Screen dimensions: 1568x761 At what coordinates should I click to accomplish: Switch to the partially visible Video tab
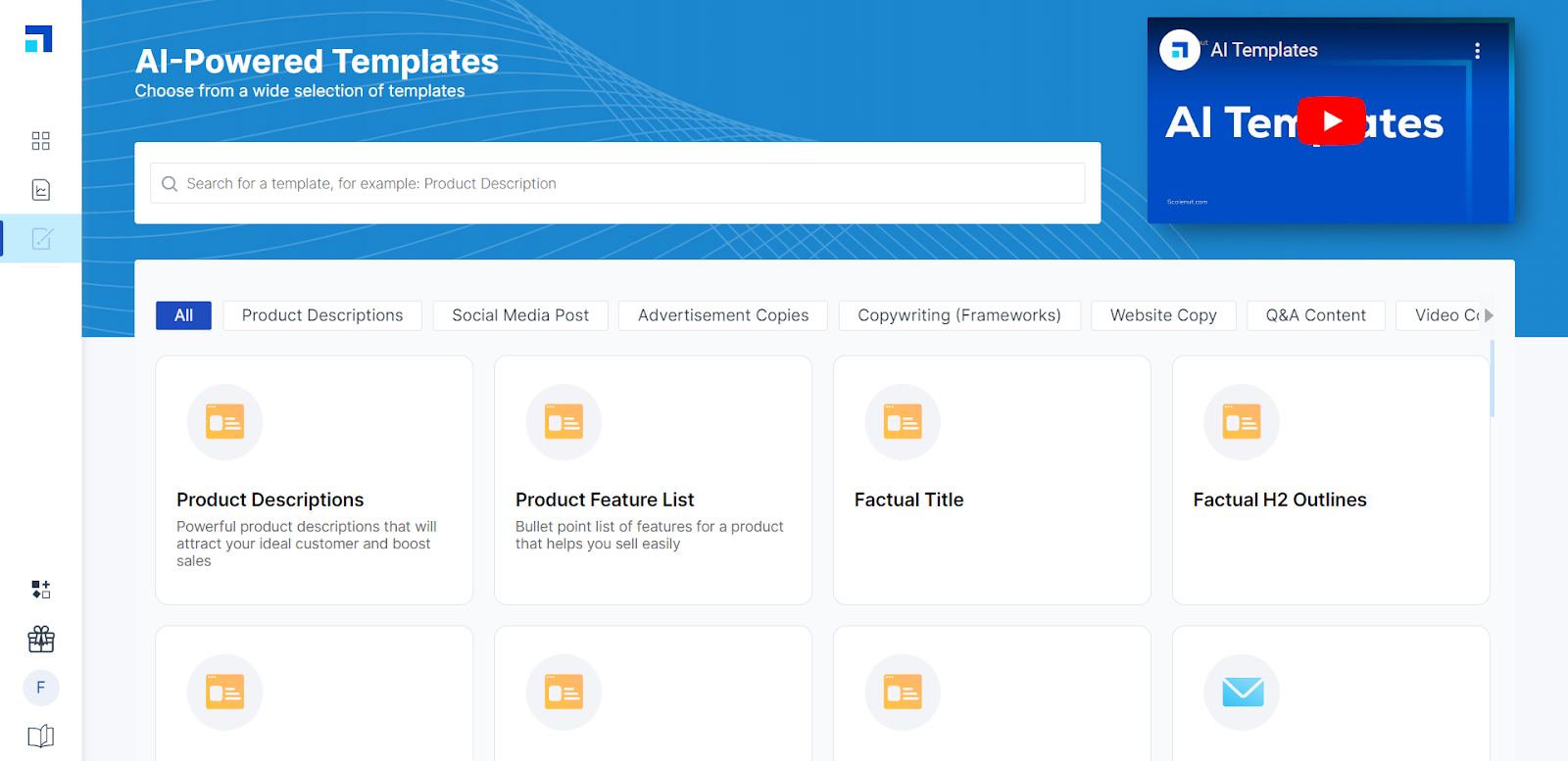pos(1439,315)
